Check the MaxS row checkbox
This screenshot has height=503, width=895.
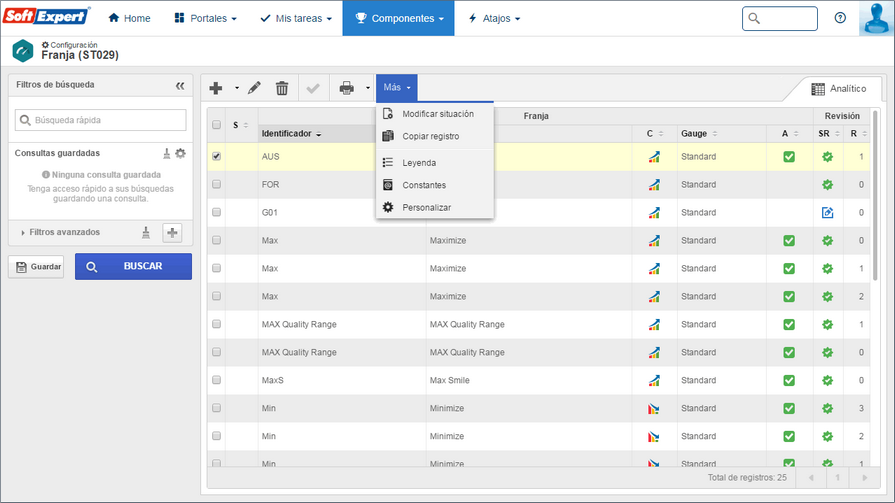click(x=216, y=380)
